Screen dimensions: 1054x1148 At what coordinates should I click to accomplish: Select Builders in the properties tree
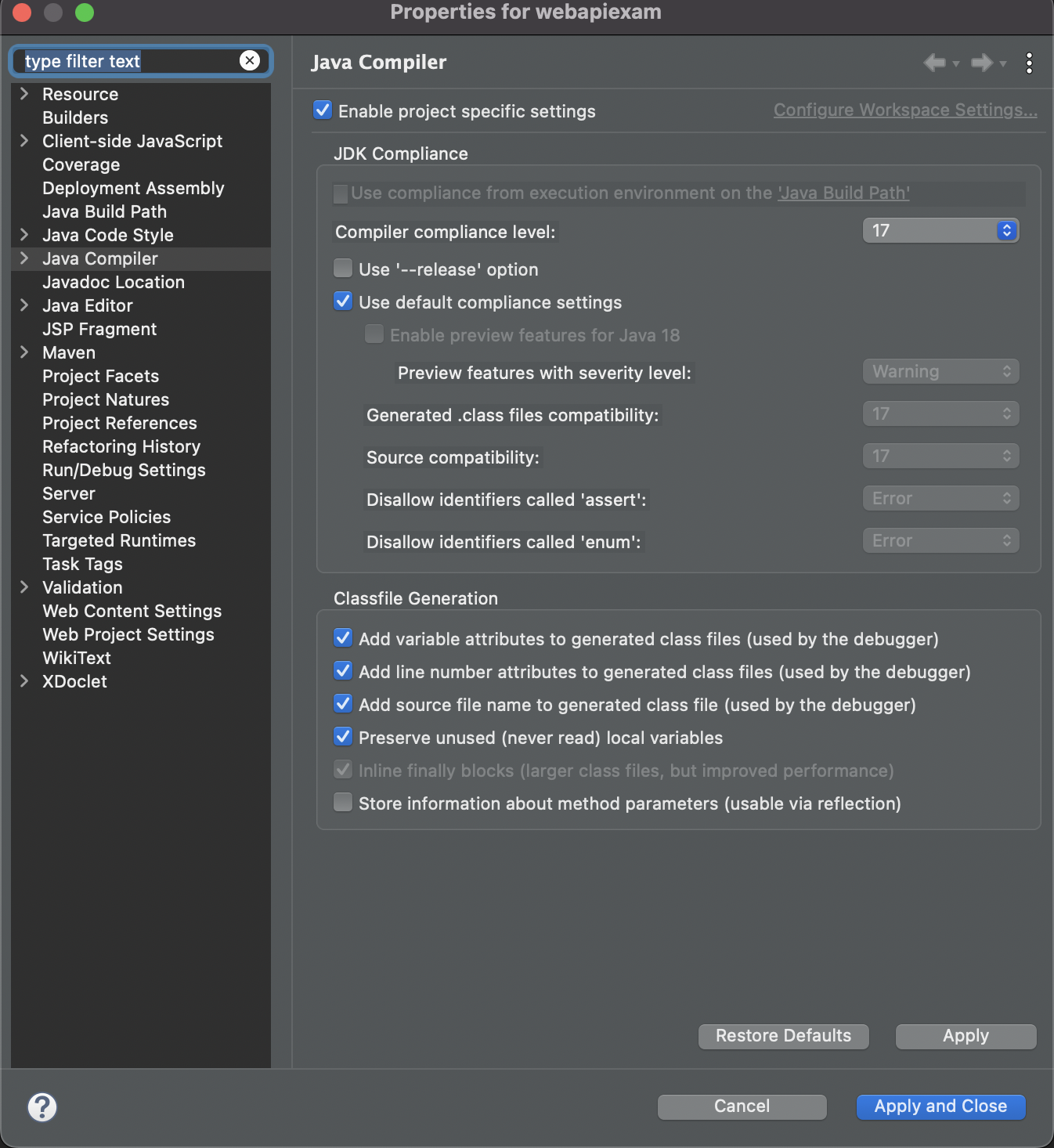tap(75, 117)
